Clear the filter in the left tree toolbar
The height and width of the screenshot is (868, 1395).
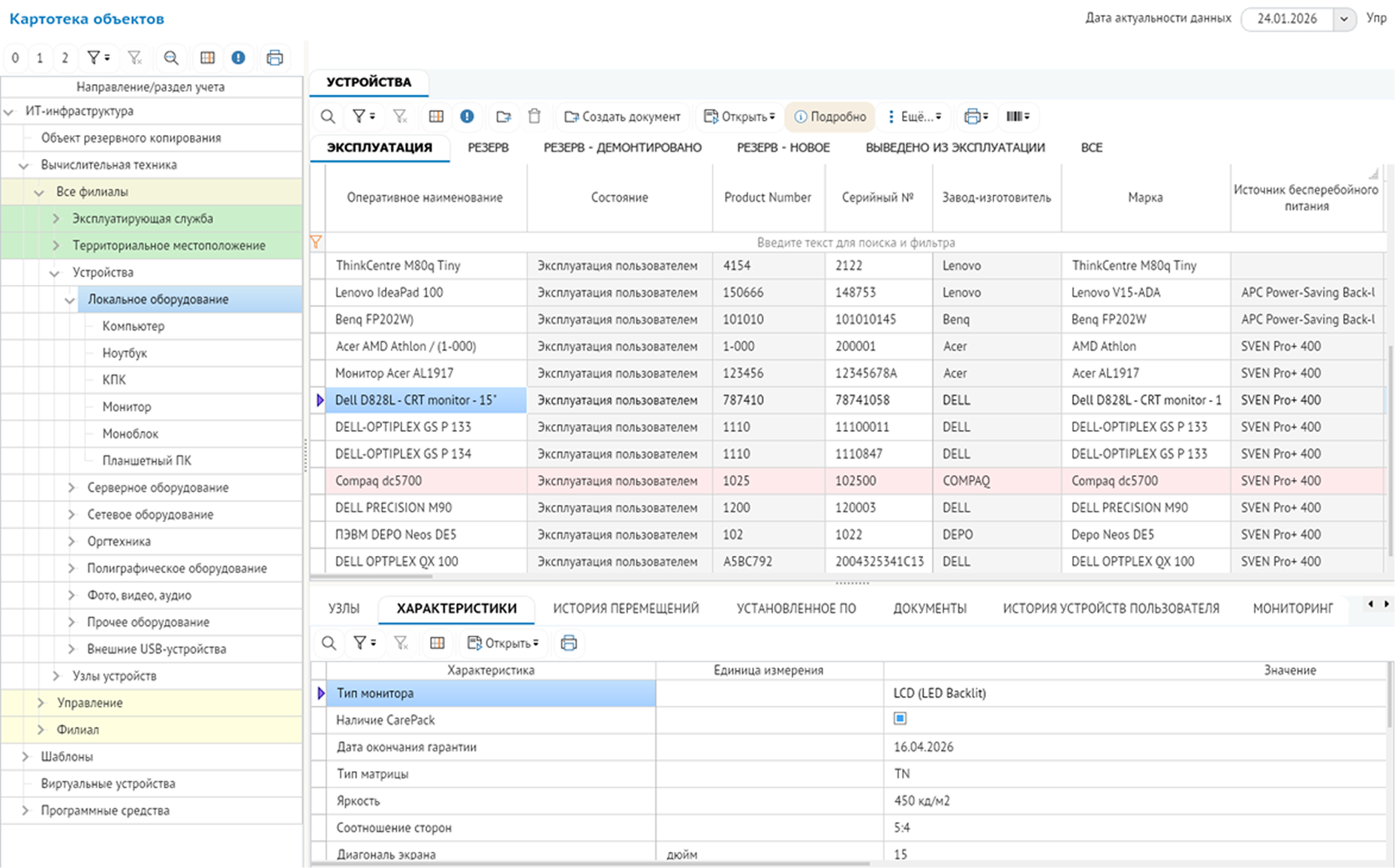click(135, 58)
